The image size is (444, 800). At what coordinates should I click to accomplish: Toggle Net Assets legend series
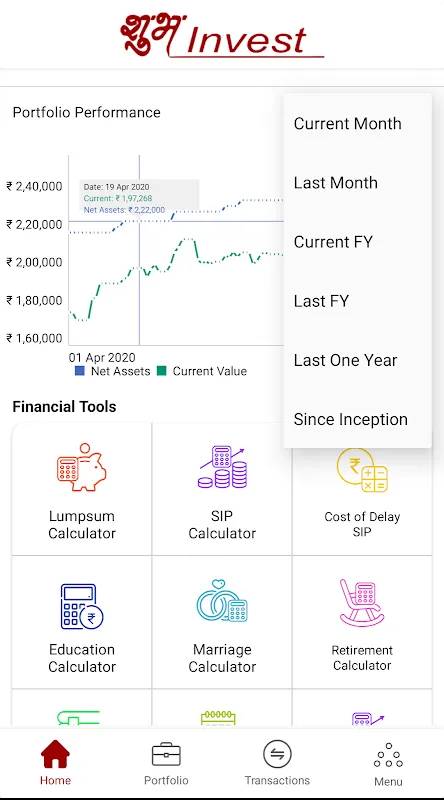point(113,371)
